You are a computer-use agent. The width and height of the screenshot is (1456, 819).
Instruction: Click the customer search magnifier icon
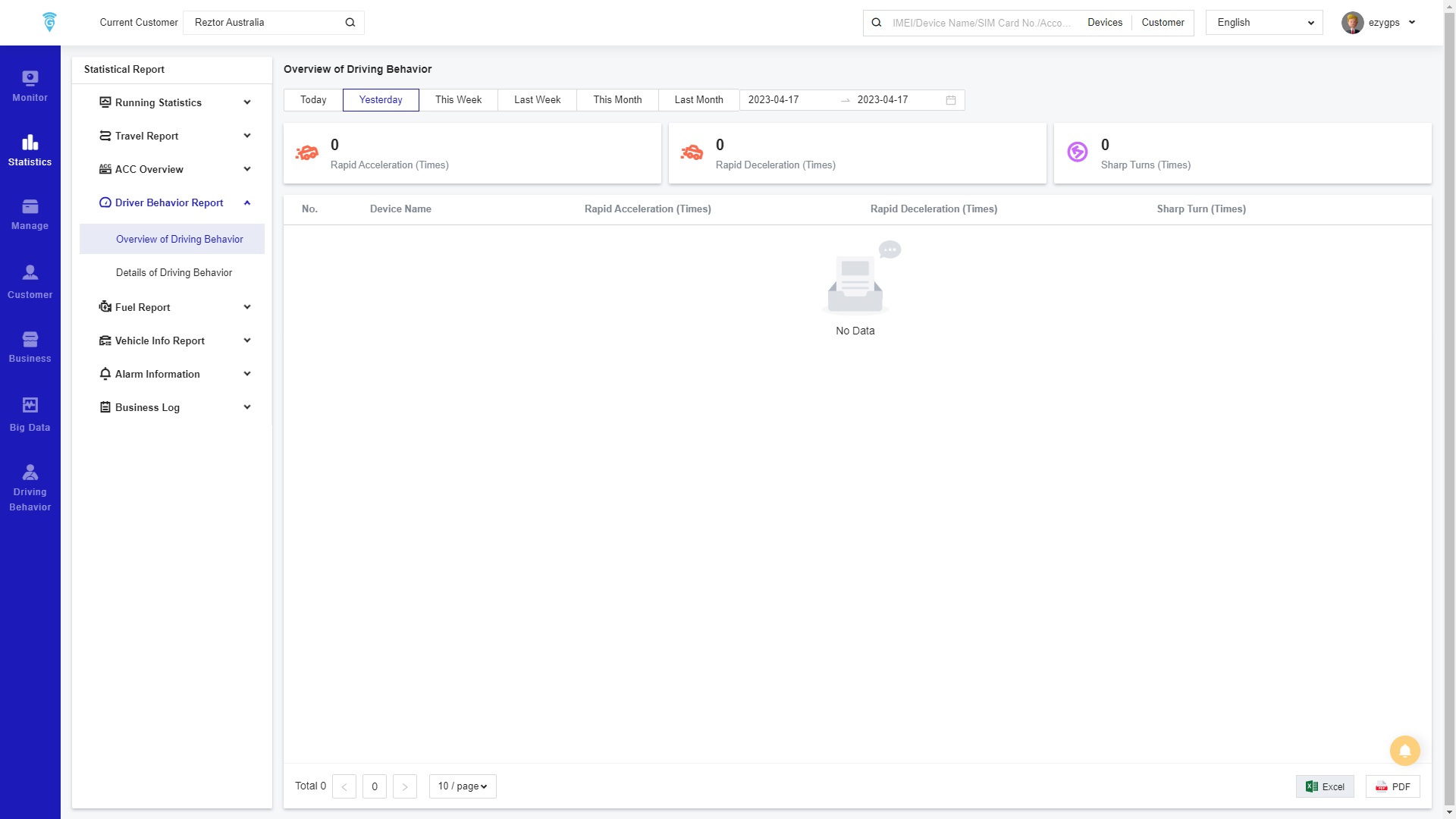tap(350, 23)
